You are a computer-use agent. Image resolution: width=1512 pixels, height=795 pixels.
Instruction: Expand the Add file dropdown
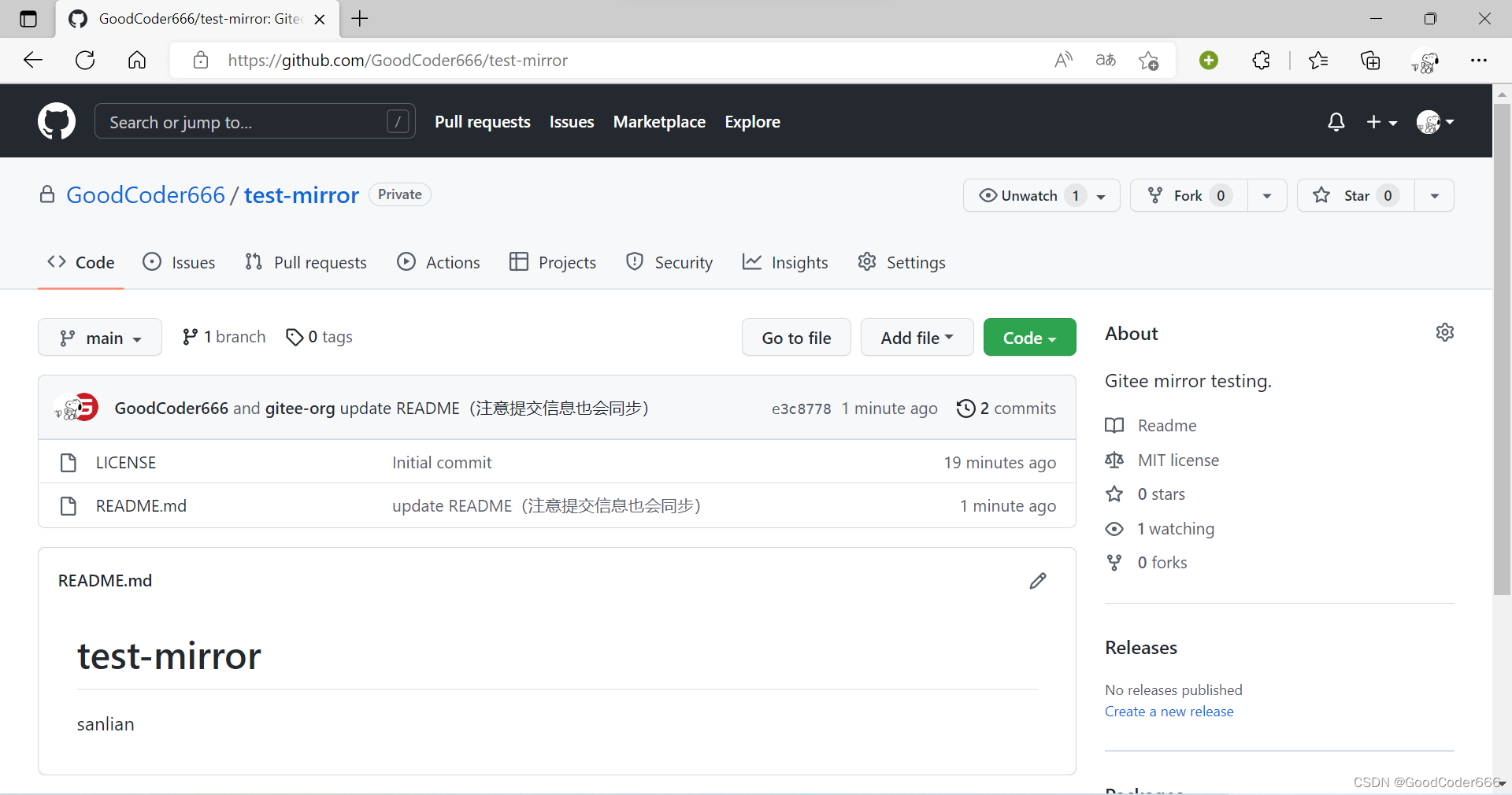917,338
